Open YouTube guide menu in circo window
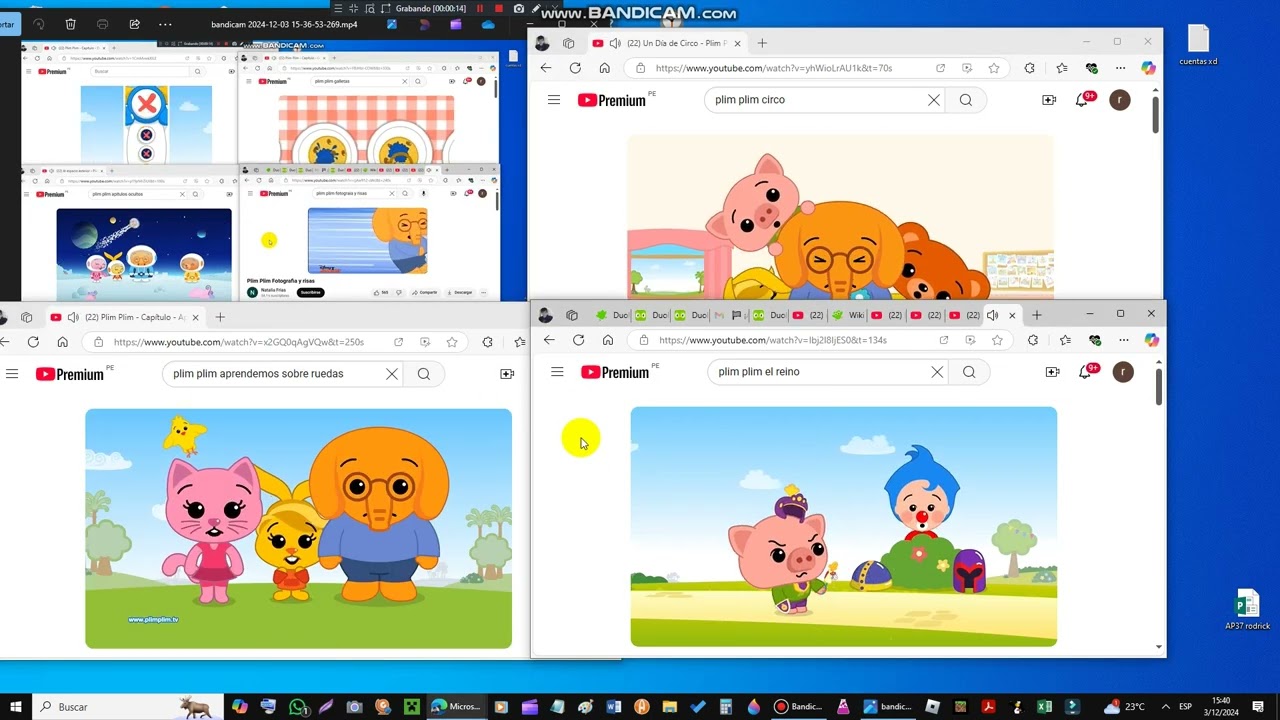The height and width of the screenshot is (720, 1280). pyautogui.click(x=554, y=100)
